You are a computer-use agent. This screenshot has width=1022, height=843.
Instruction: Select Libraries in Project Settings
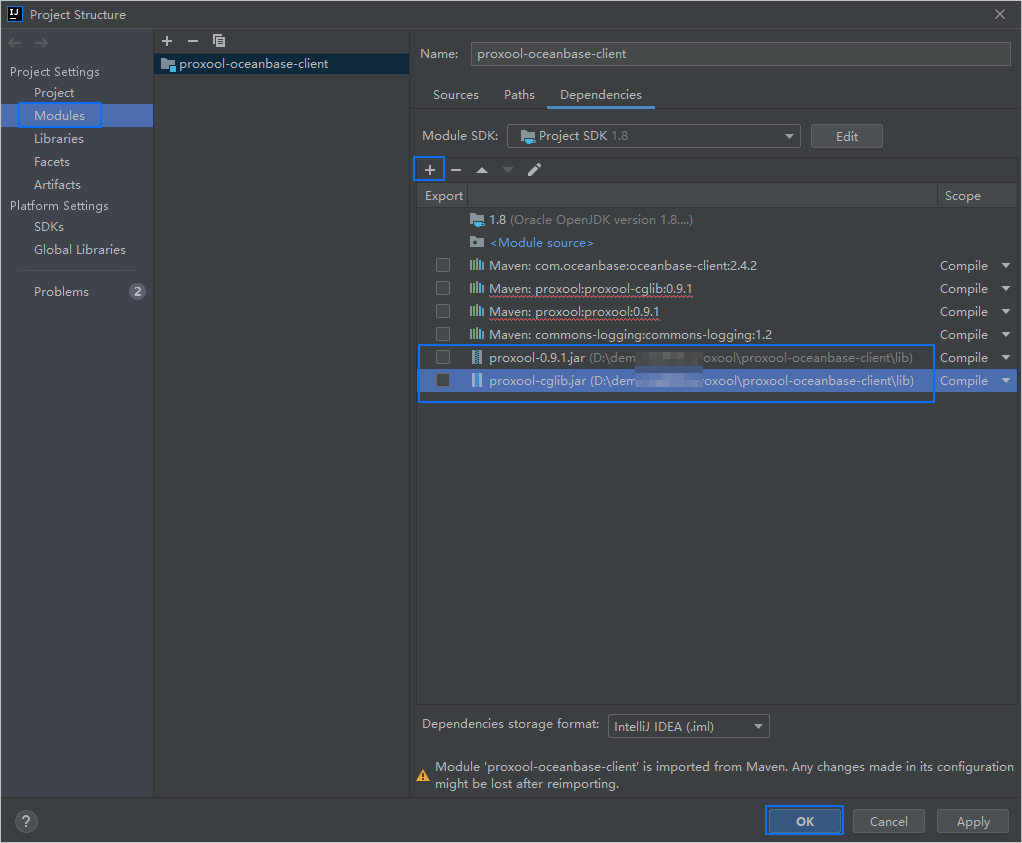tap(59, 139)
